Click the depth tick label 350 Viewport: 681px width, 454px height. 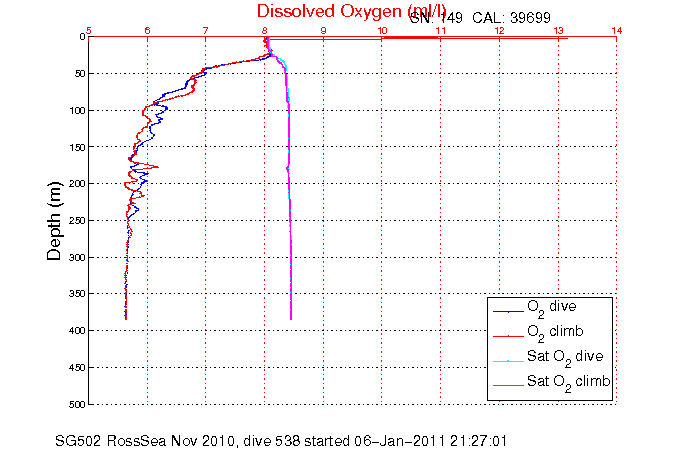point(77,294)
